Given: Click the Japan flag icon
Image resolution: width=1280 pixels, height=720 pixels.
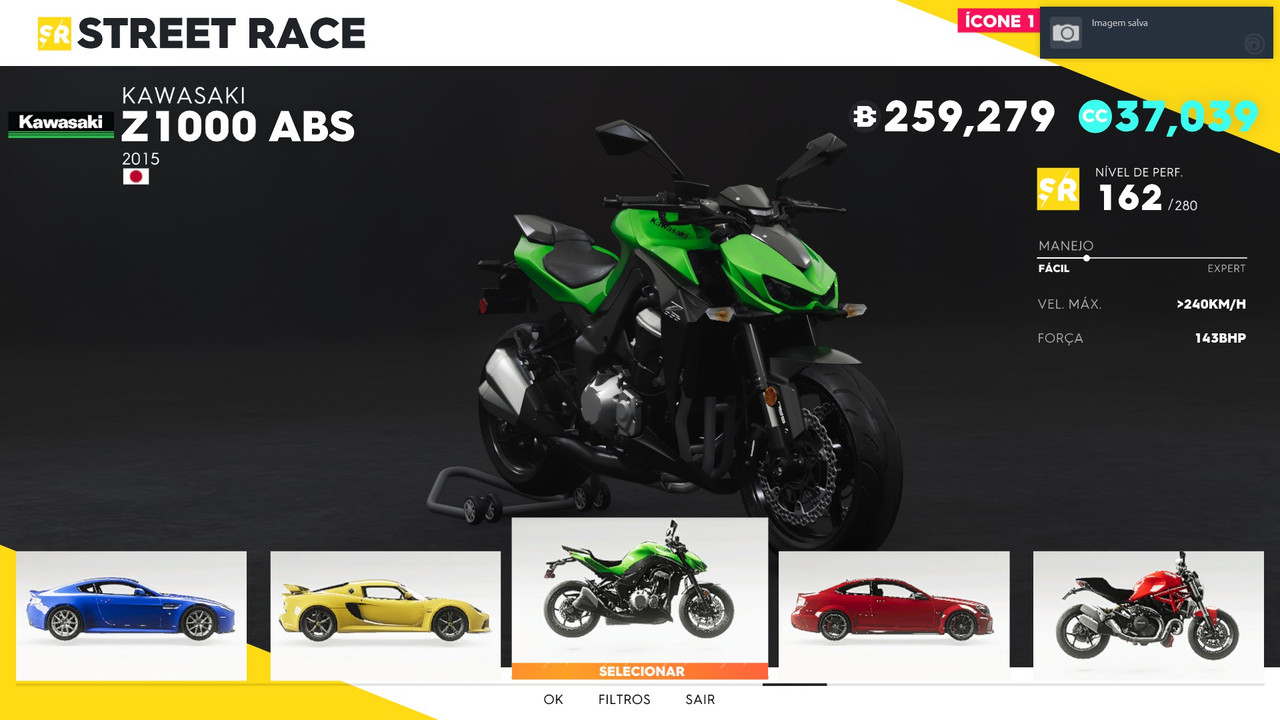Looking at the screenshot, I should 135,177.
